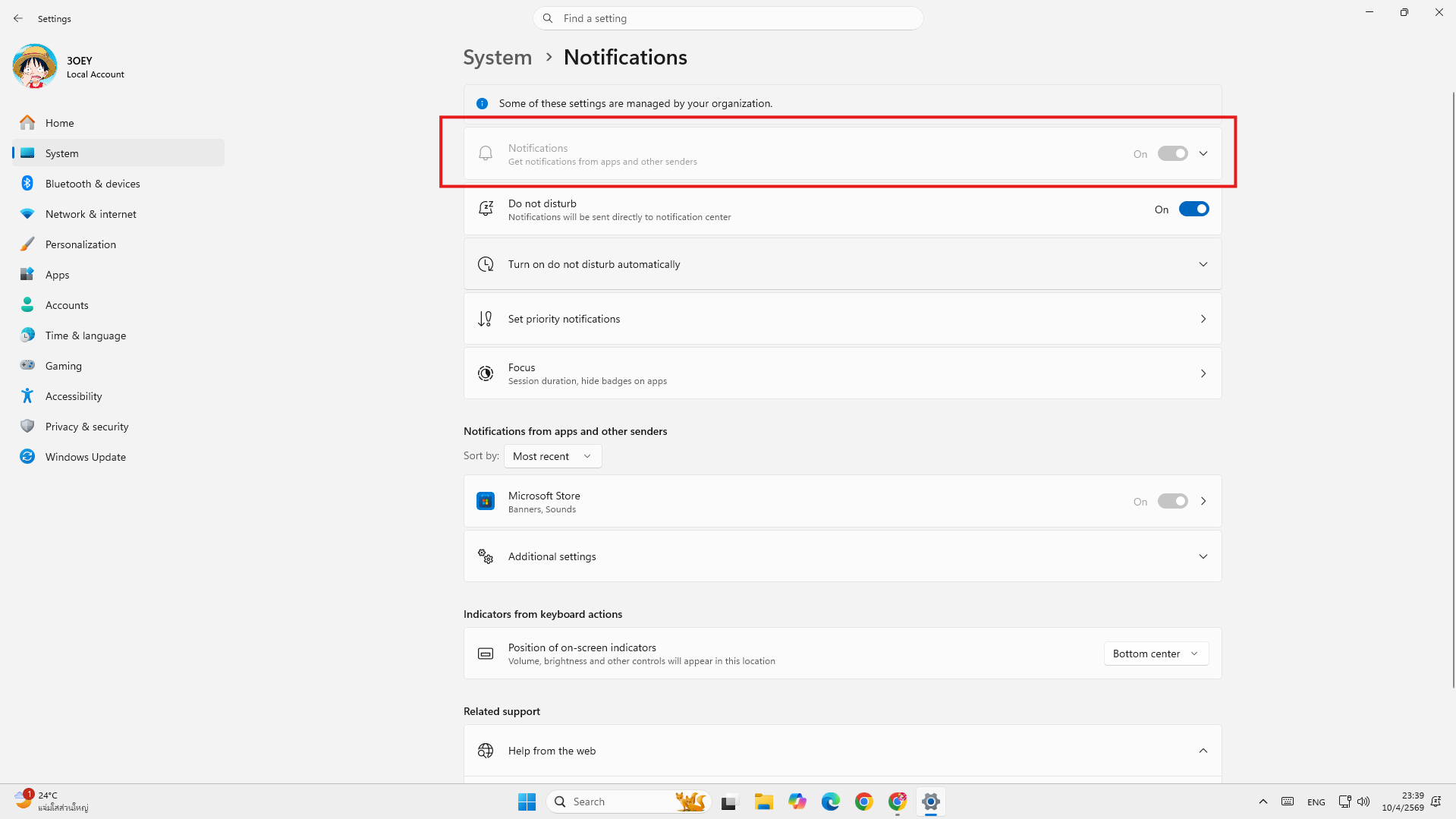The height and width of the screenshot is (819, 1456).
Task: Click the taskbar Search box
Action: click(627, 802)
